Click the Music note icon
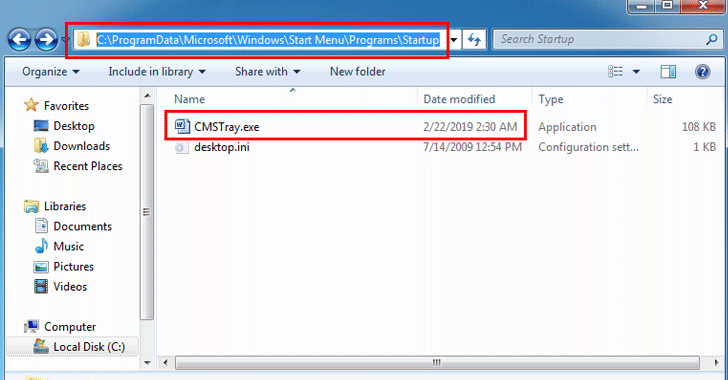 41,246
